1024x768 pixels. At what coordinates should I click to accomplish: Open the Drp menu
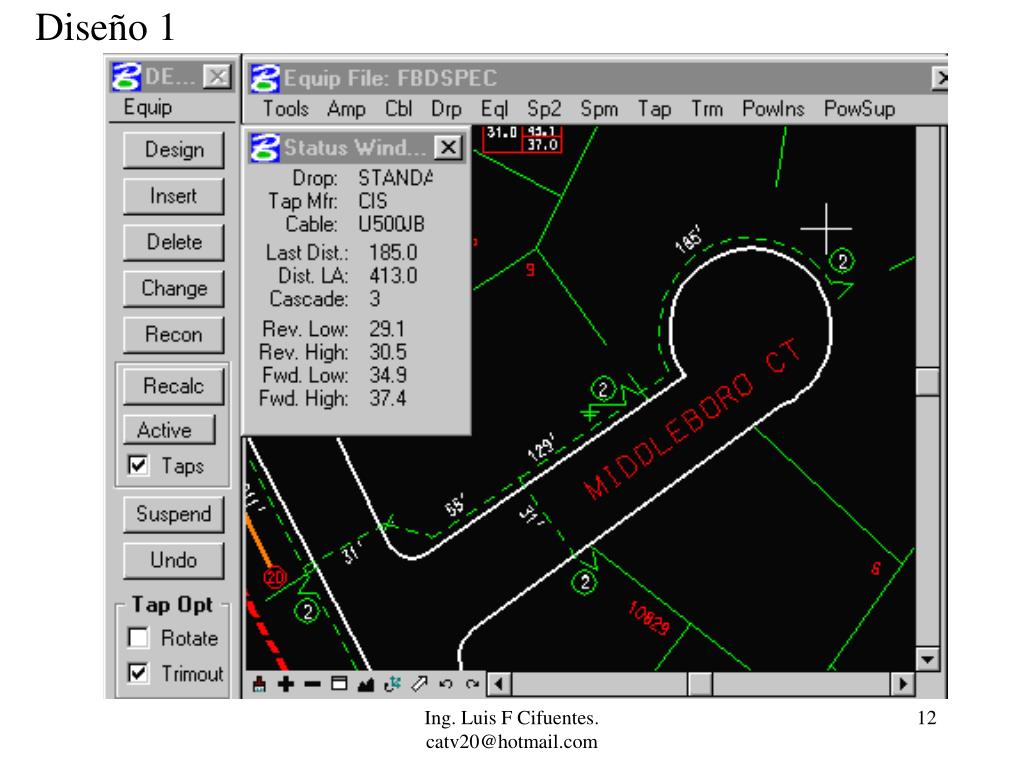[446, 108]
